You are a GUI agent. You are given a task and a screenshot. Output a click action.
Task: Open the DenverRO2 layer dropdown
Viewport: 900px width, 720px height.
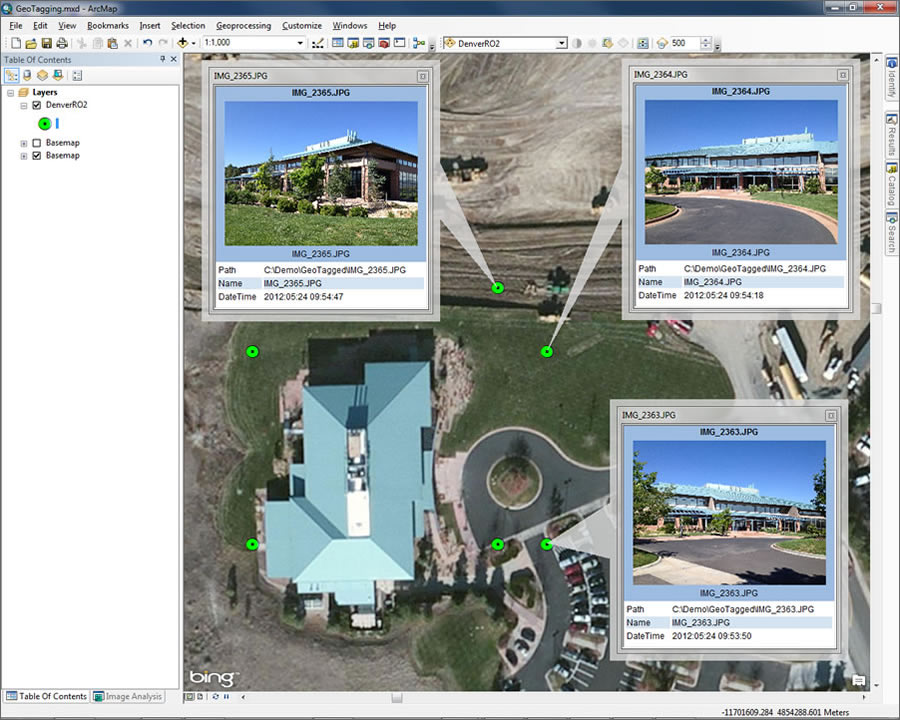[561, 43]
